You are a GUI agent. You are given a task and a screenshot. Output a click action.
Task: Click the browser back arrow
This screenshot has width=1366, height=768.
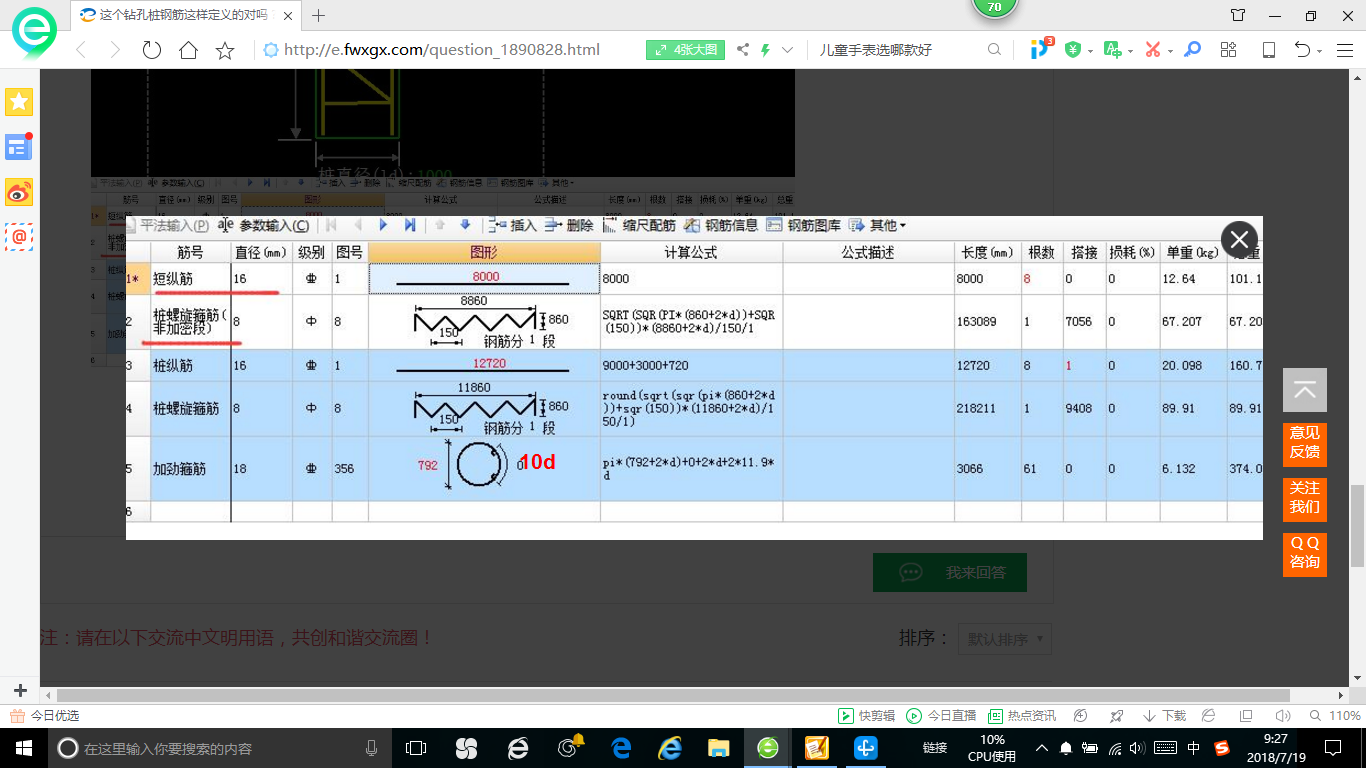coord(81,50)
